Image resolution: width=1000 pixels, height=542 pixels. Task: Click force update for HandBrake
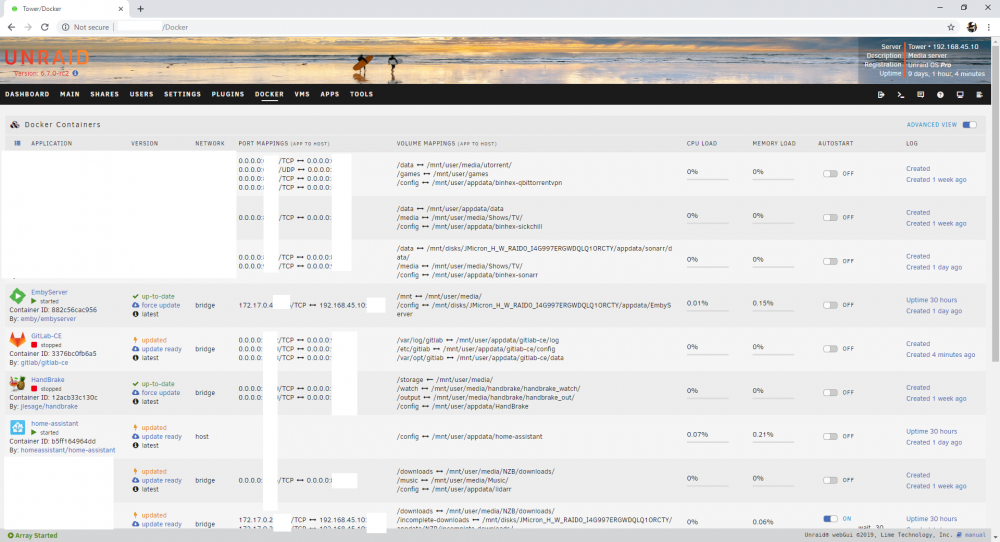coord(161,393)
